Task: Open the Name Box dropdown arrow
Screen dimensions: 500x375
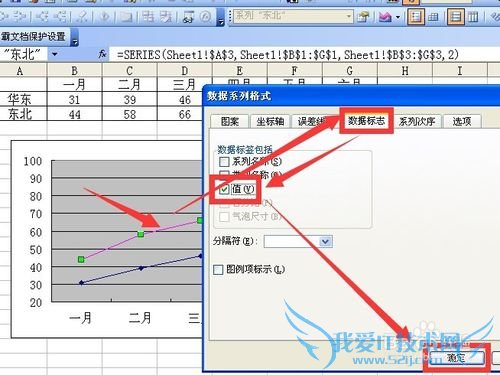Action: (54, 54)
